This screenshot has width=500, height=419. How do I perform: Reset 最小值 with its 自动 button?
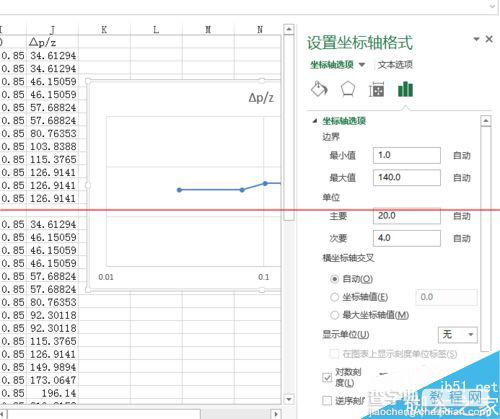[x=462, y=155]
